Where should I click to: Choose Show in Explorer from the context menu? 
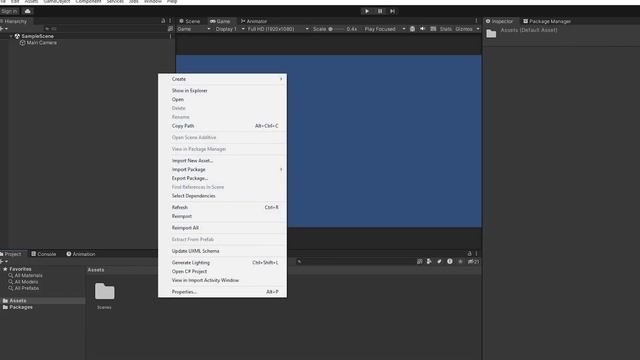point(222,91)
